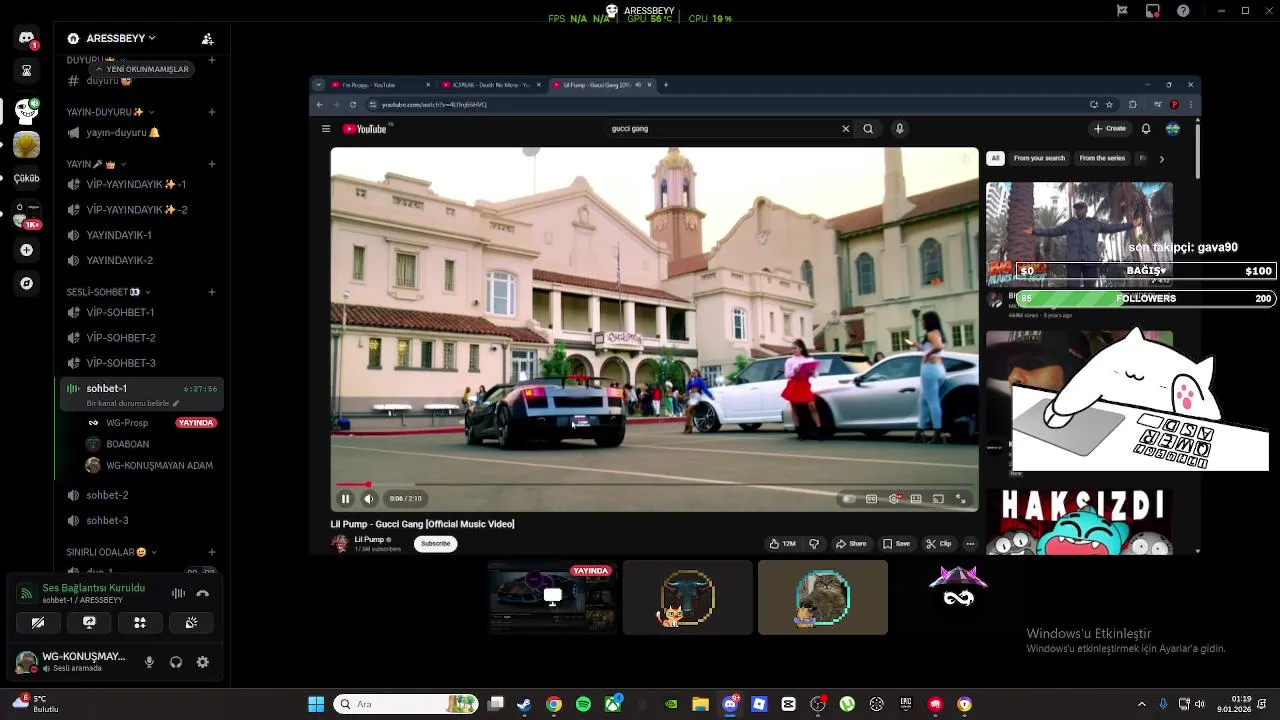This screenshot has height=720, width=1280.
Task: Start YouTube voice search microphone
Action: [x=899, y=128]
